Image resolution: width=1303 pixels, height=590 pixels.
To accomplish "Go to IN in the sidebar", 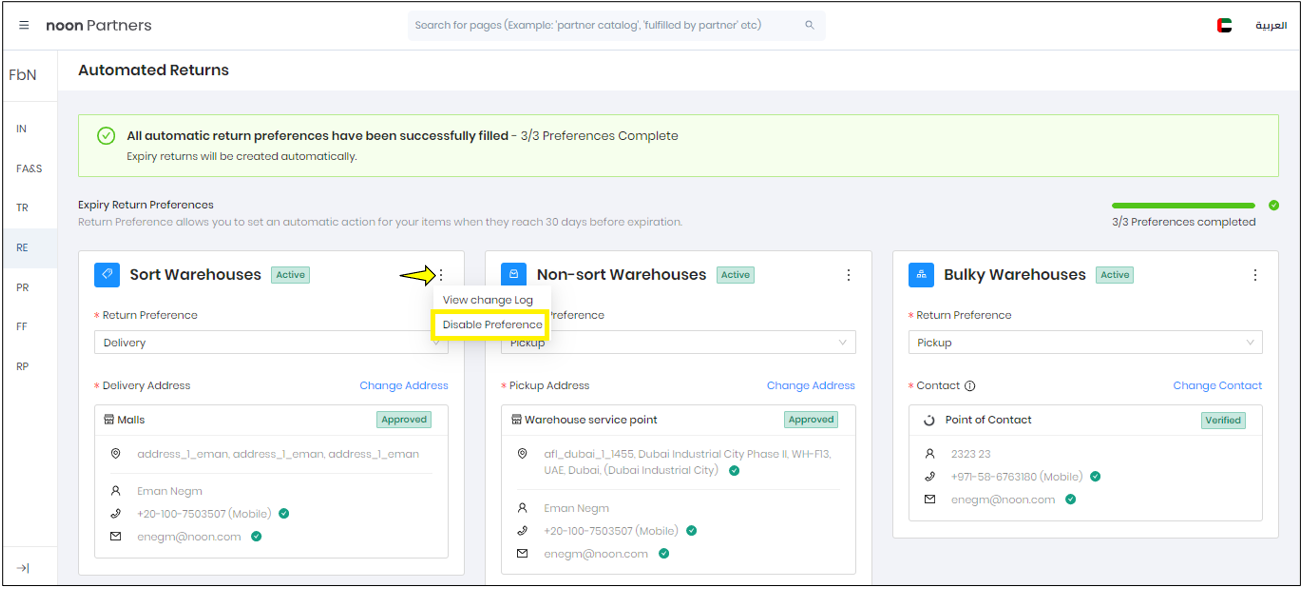I will tap(22, 129).
